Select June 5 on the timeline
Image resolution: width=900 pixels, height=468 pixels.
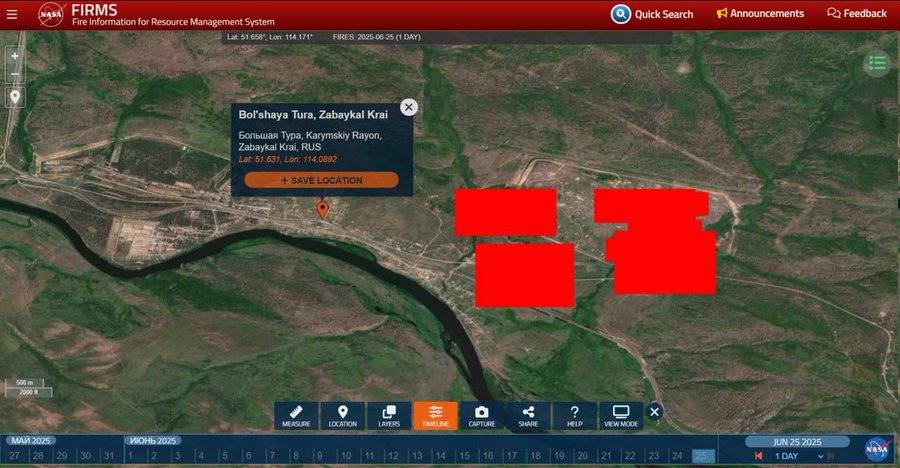click(225, 456)
